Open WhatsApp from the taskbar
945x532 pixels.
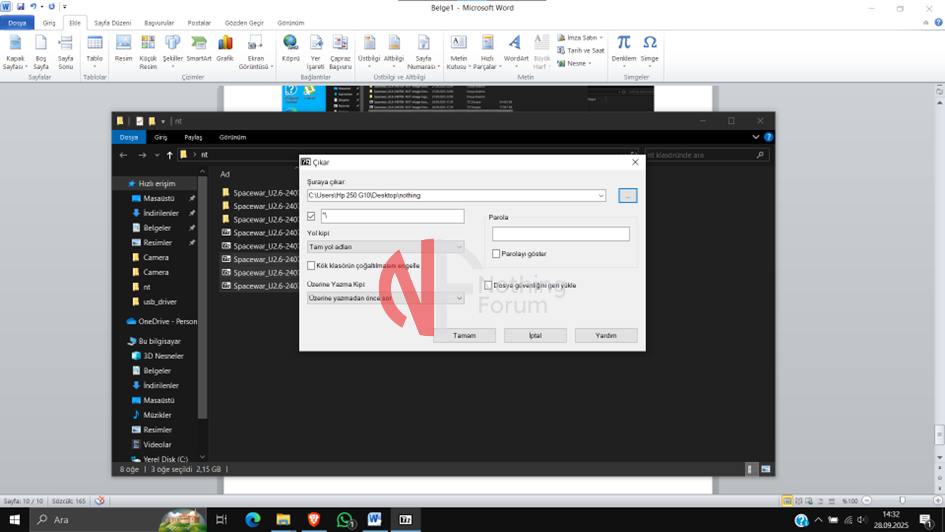click(x=345, y=520)
